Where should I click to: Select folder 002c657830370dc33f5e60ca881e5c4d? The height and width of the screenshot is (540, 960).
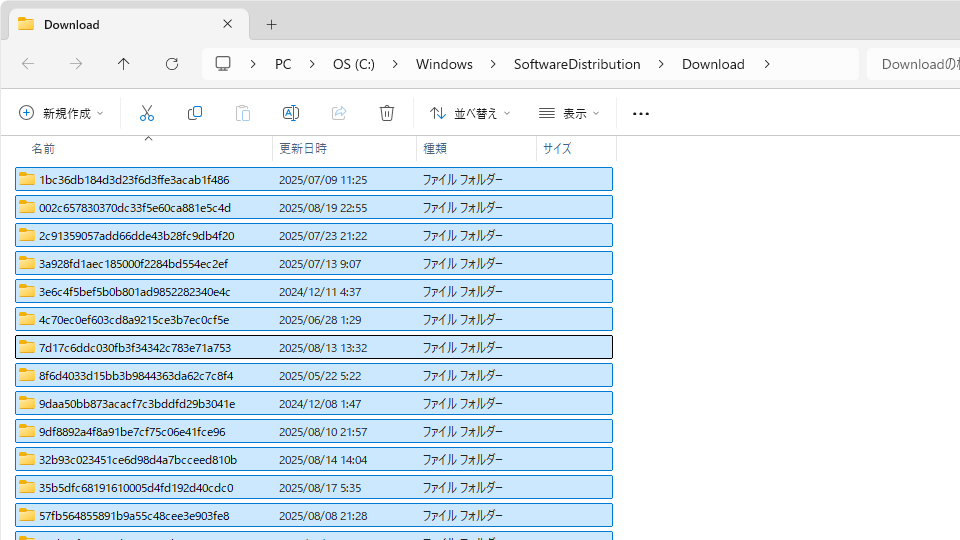(x=314, y=208)
